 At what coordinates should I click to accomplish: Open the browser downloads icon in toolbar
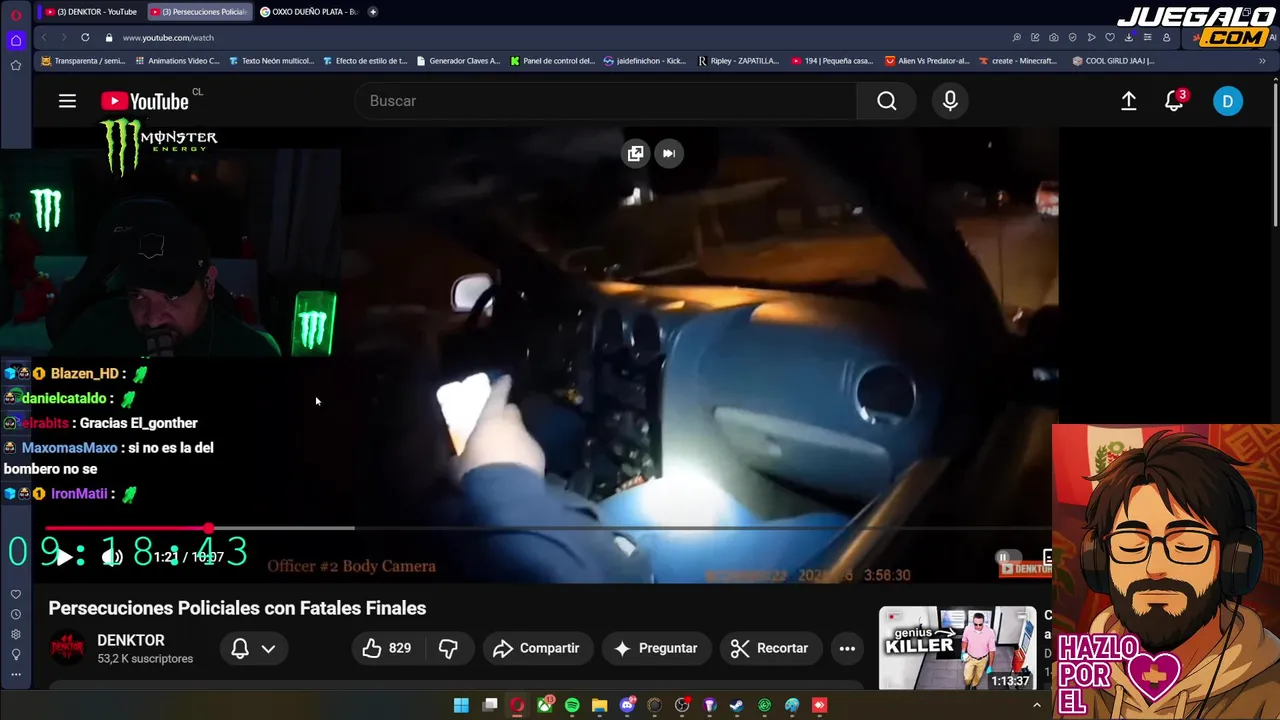pyautogui.click(x=1128, y=37)
